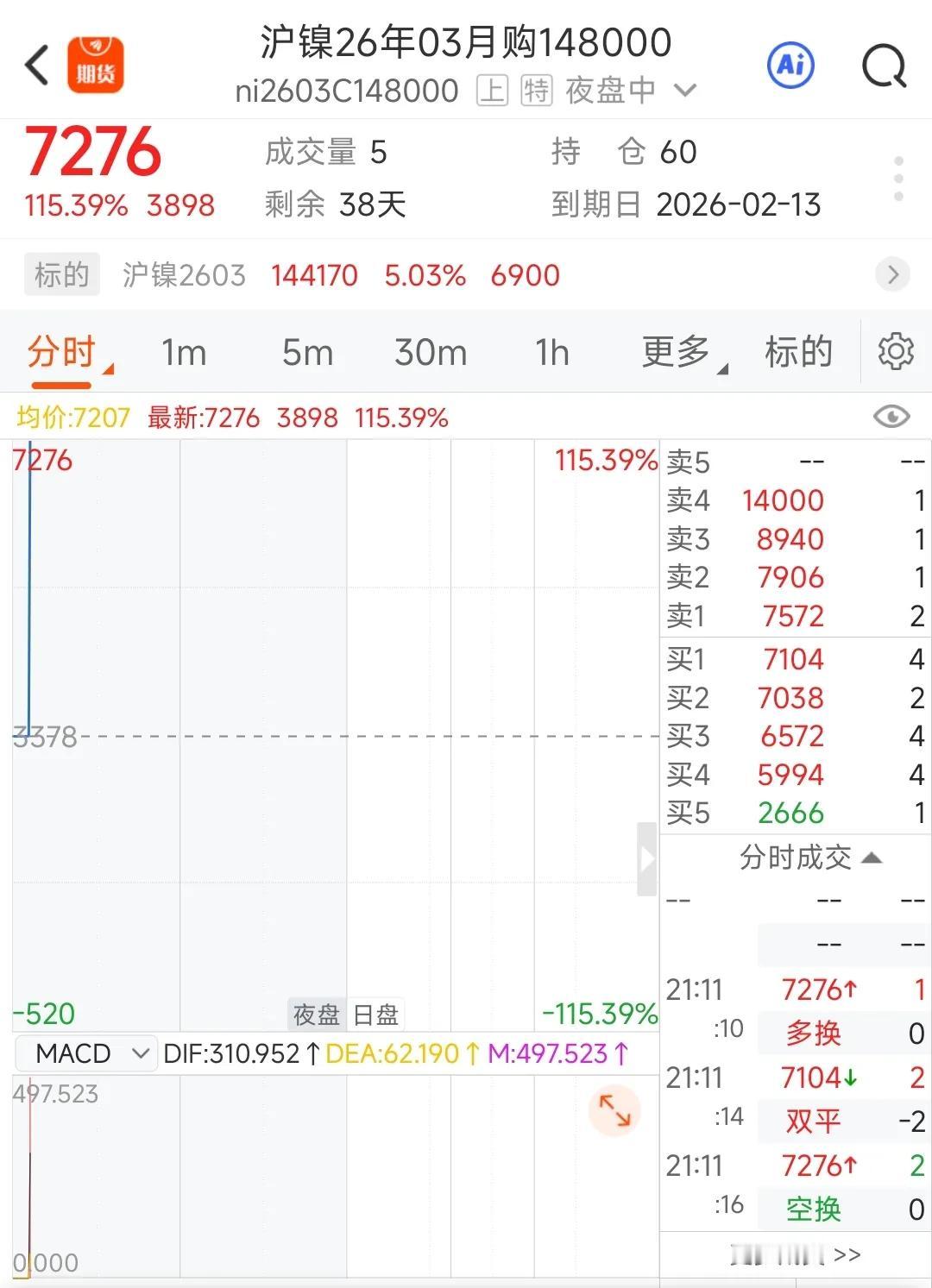
Task: Launch the Ai assistant icon
Action: point(790,65)
